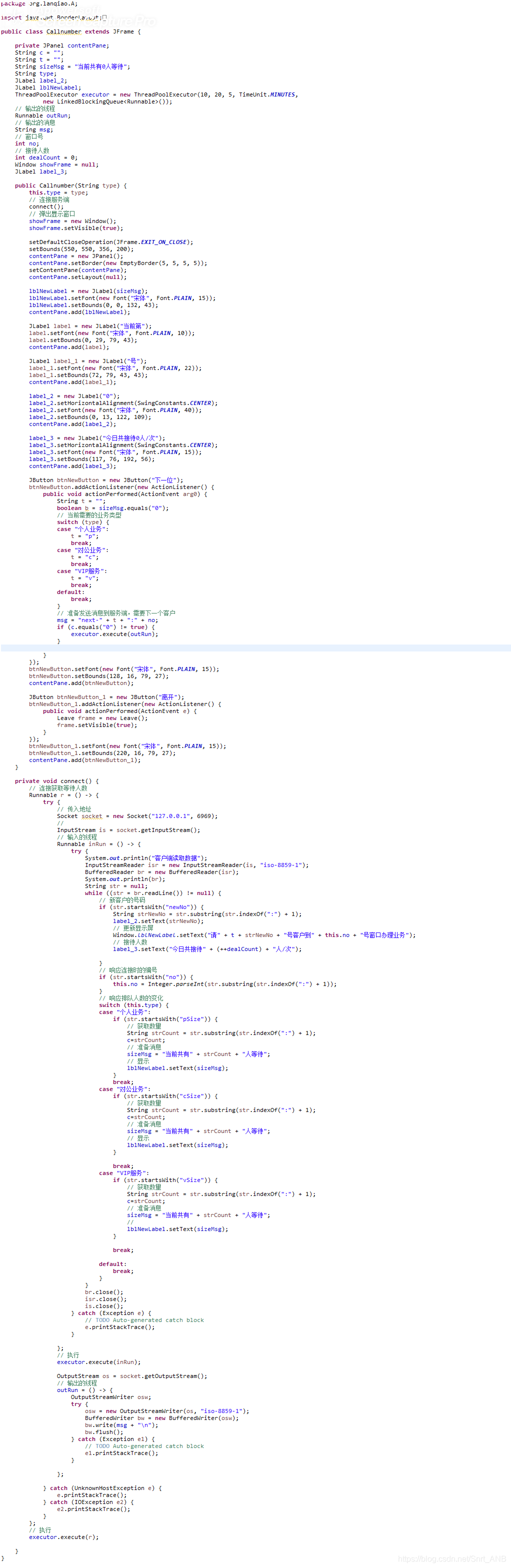Expand the folded import section marker
Viewport: 511px width, 1568px height.
104,17
